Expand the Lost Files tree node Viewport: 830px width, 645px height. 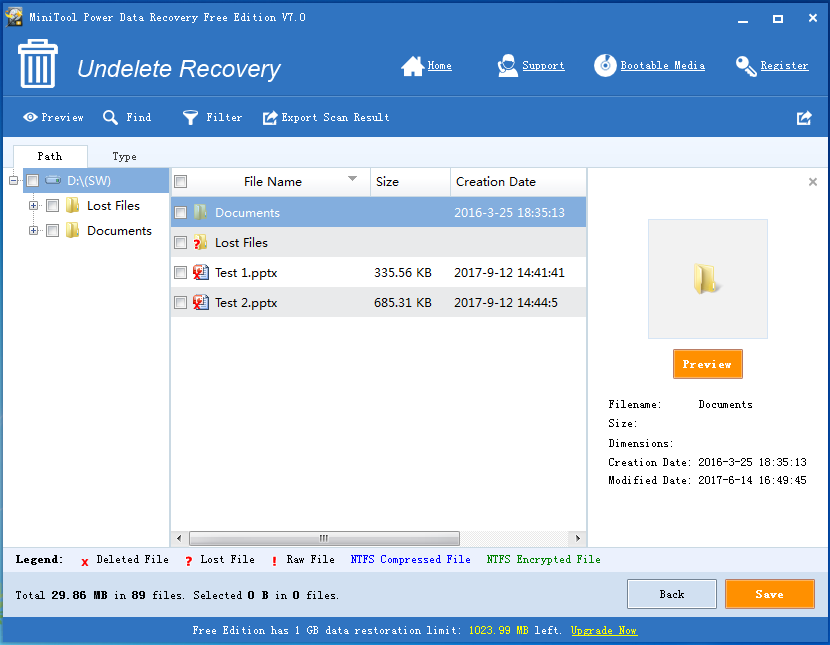[33, 205]
